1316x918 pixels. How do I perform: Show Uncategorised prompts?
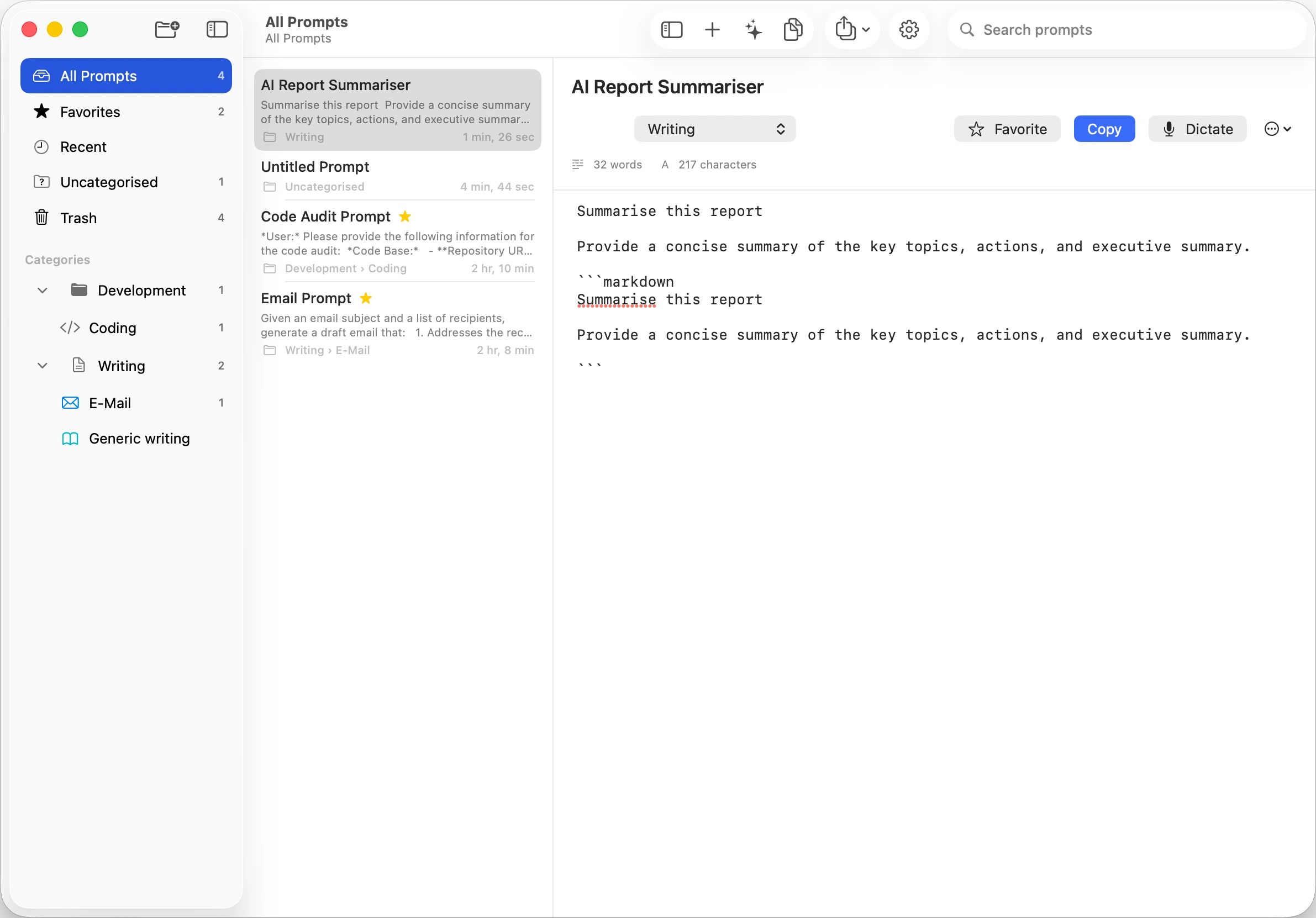click(x=126, y=182)
